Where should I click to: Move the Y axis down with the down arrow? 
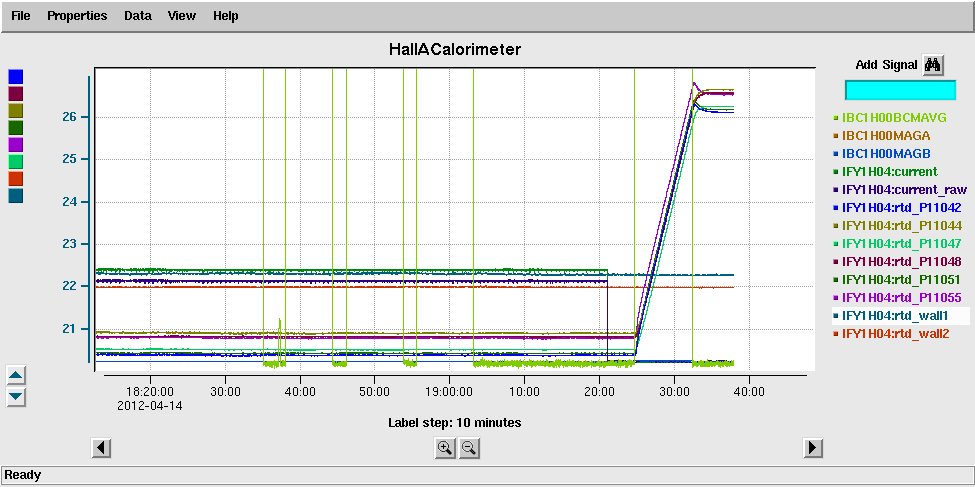pos(16,397)
